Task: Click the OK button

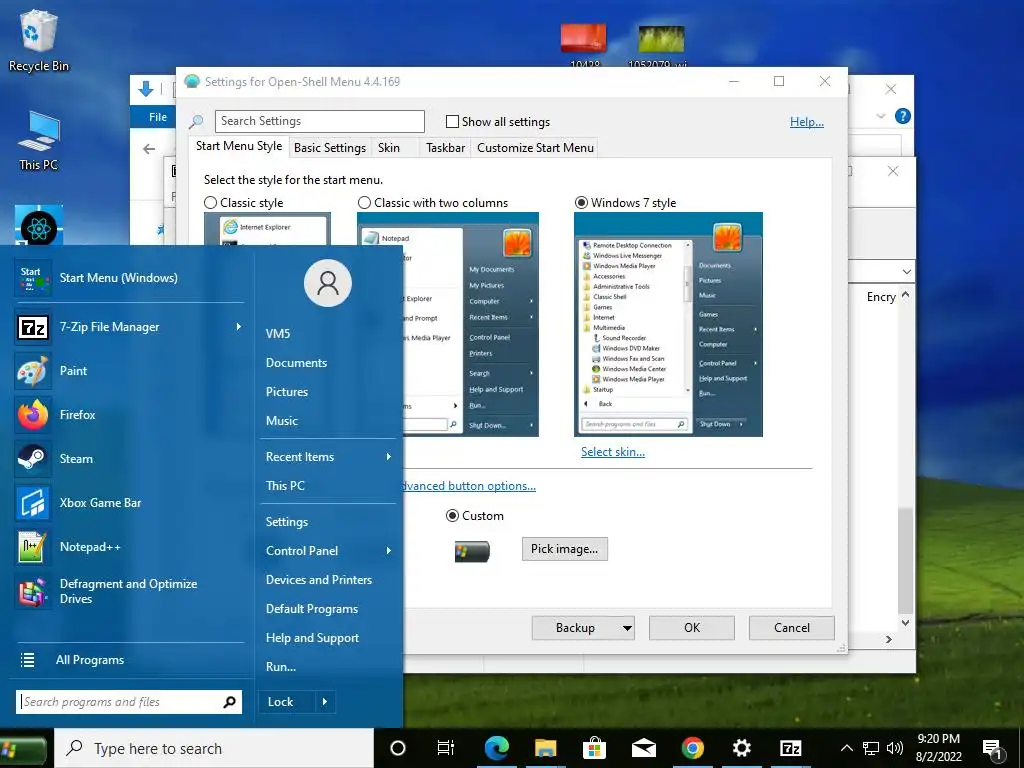Action: 692,628
